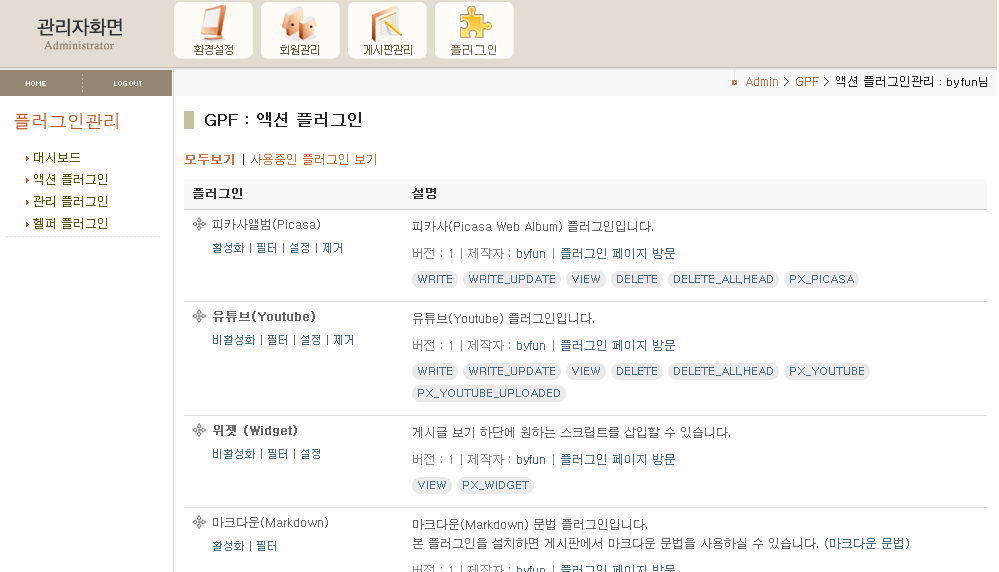Open the 환경설정 settings icon

[213, 30]
